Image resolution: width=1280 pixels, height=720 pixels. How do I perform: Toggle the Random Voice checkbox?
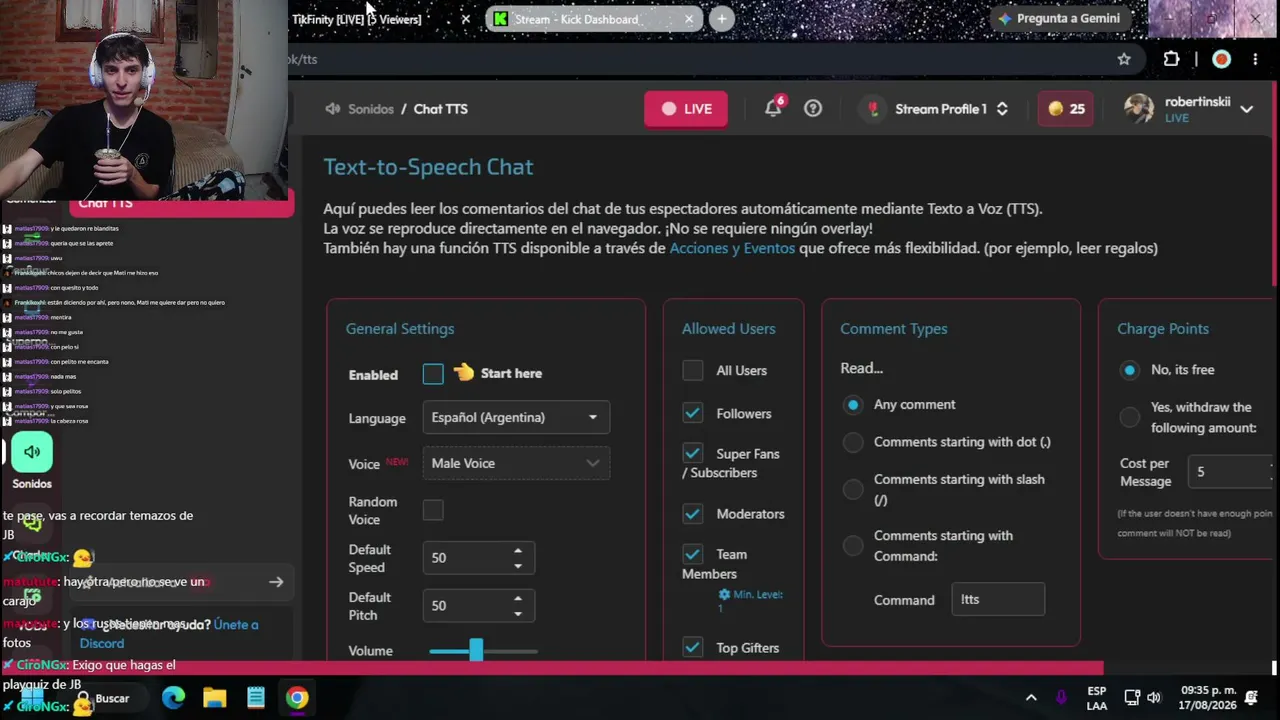[433, 510]
